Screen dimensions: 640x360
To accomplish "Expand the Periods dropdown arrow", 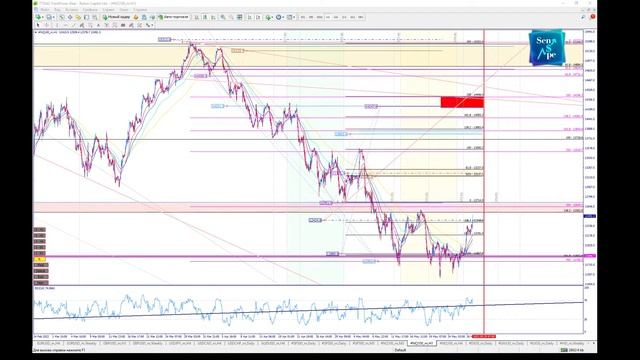I will pos(283,17).
